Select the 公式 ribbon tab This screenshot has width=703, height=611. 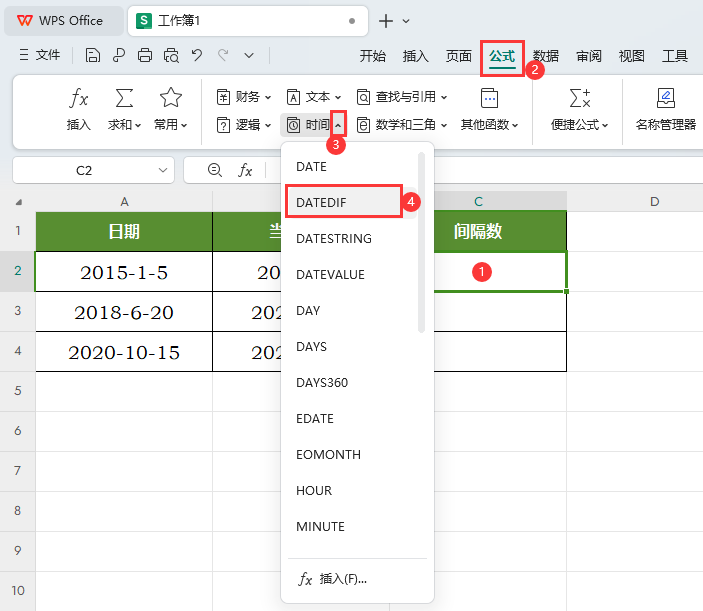click(502, 57)
